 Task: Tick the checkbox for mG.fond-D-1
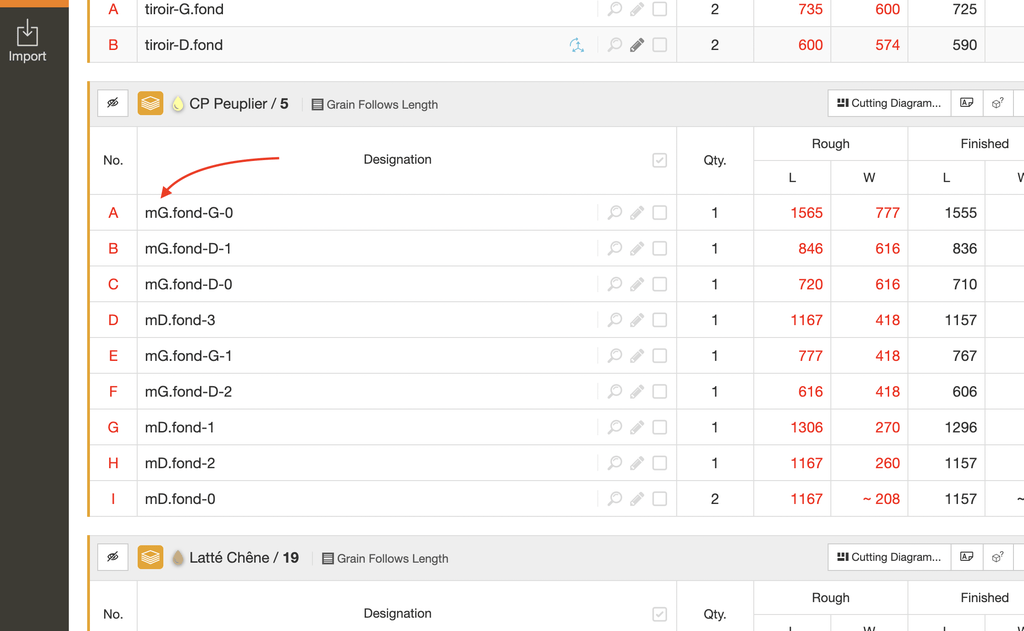pyautogui.click(x=660, y=248)
